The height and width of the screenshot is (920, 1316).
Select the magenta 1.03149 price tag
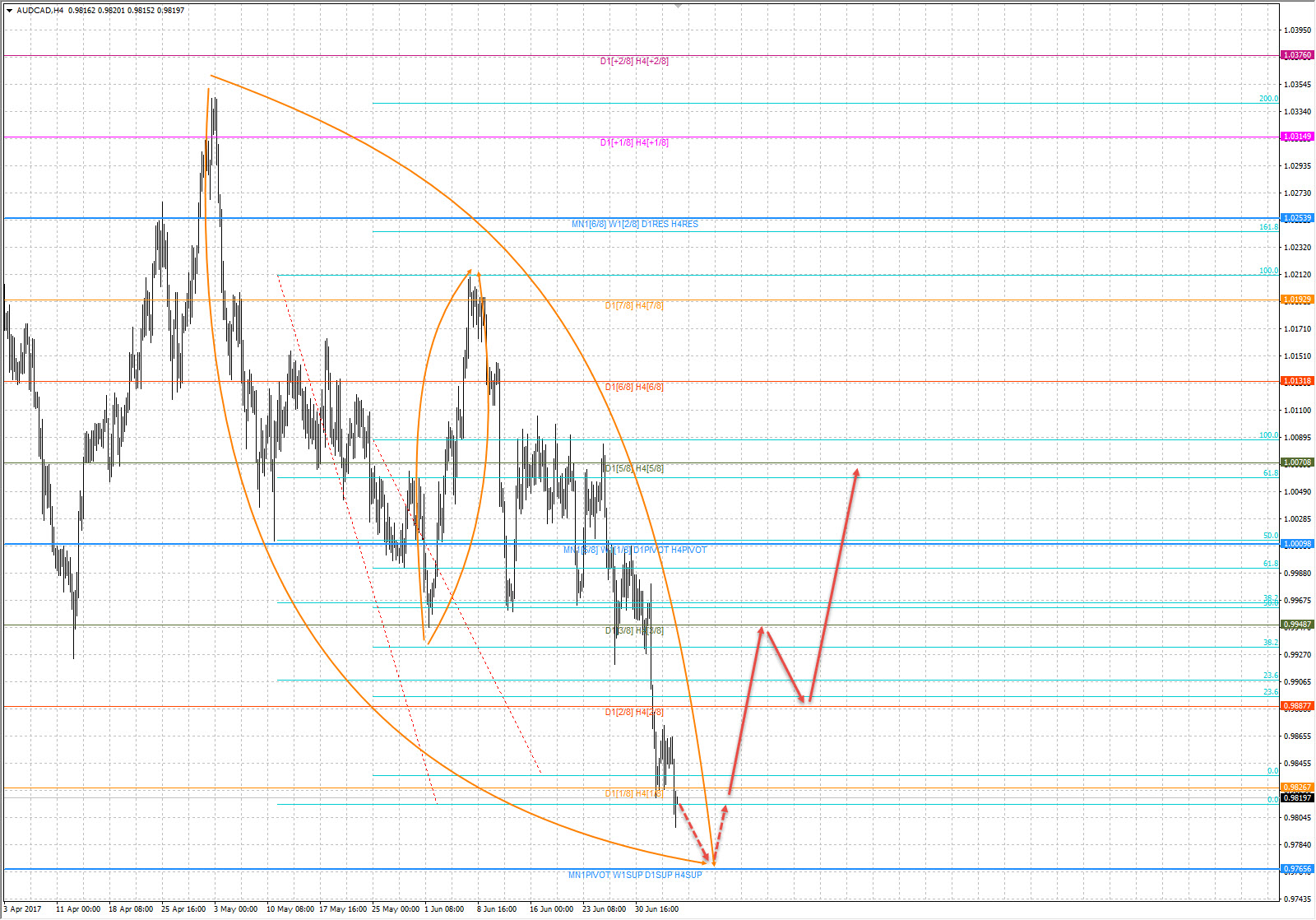pyautogui.click(x=1297, y=137)
